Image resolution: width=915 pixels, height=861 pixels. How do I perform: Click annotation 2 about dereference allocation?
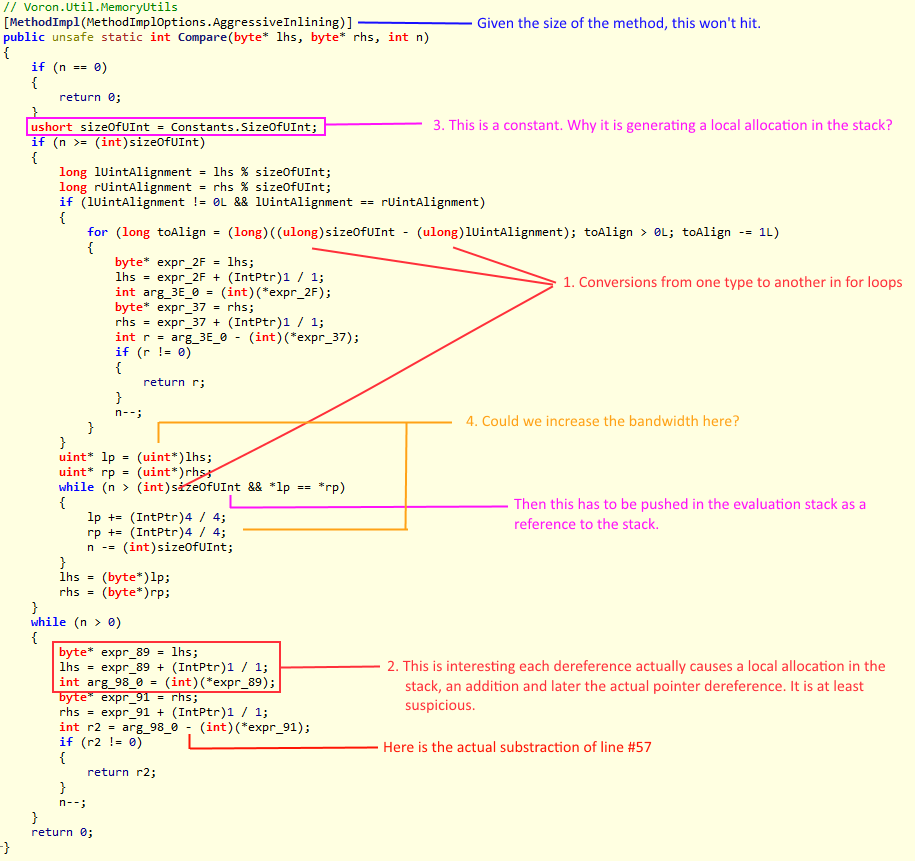(637, 686)
